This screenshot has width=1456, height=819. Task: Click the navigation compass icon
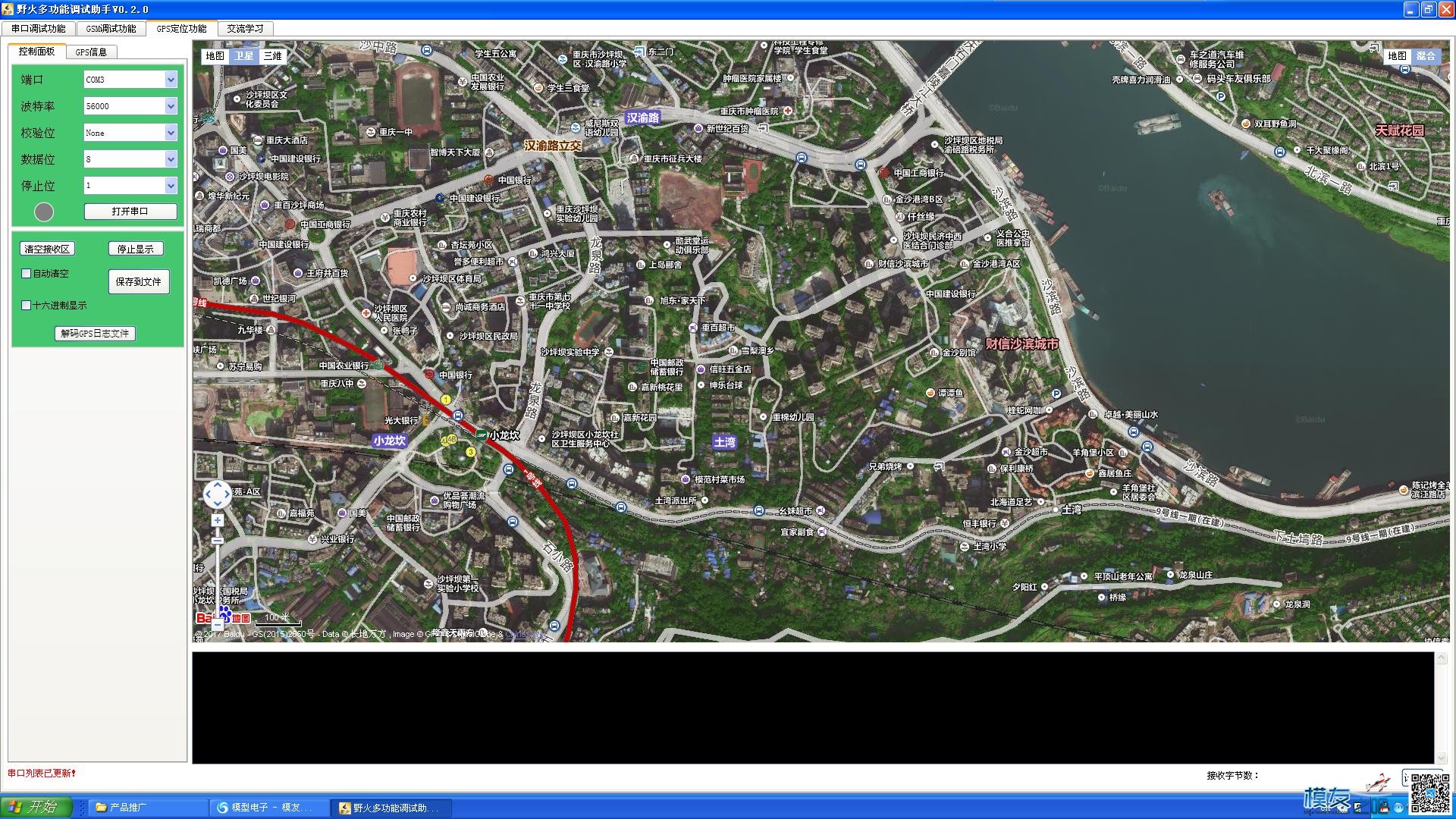[x=216, y=492]
